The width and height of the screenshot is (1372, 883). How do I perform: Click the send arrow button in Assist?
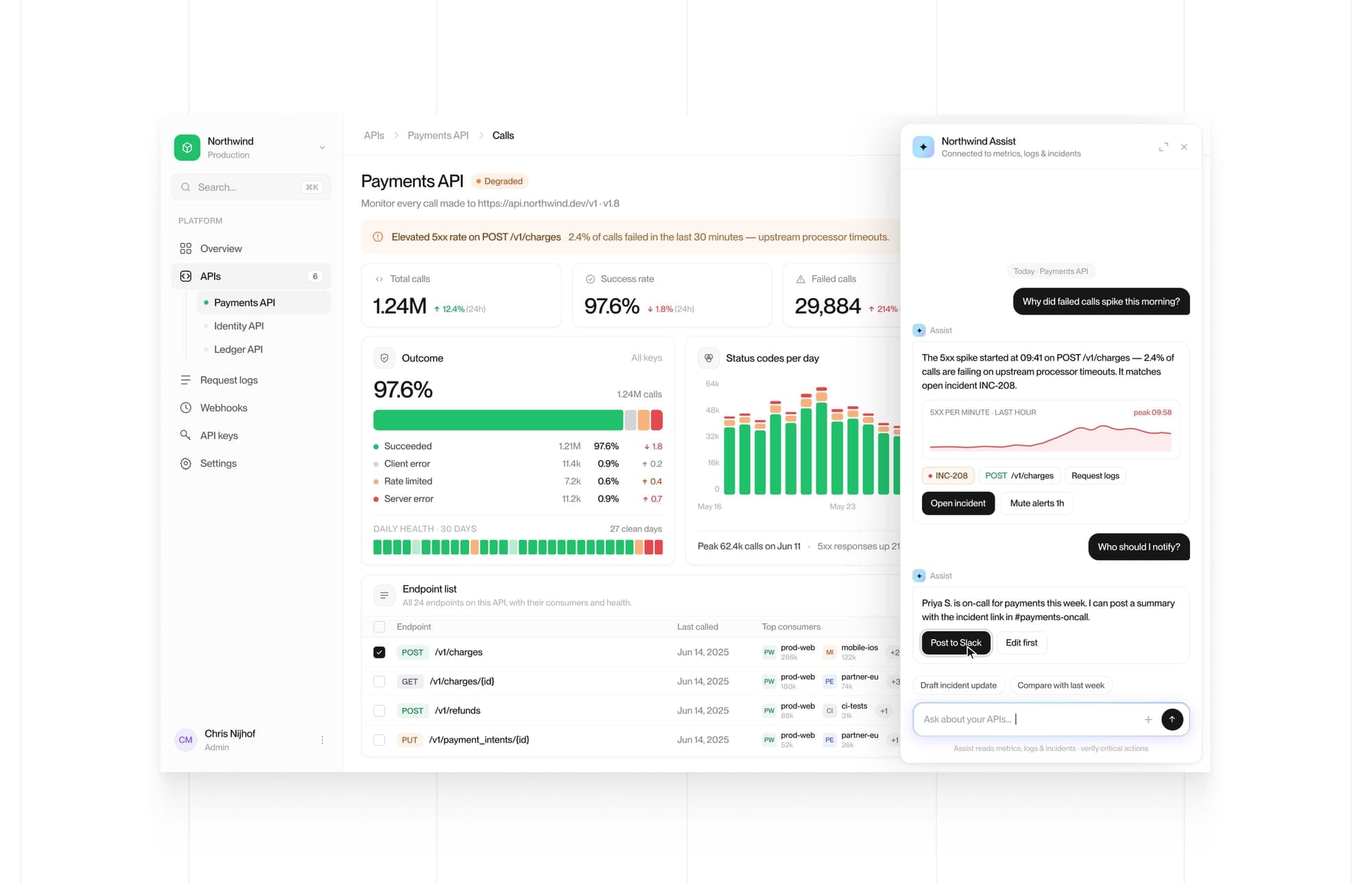click(x=1172, y=719)
